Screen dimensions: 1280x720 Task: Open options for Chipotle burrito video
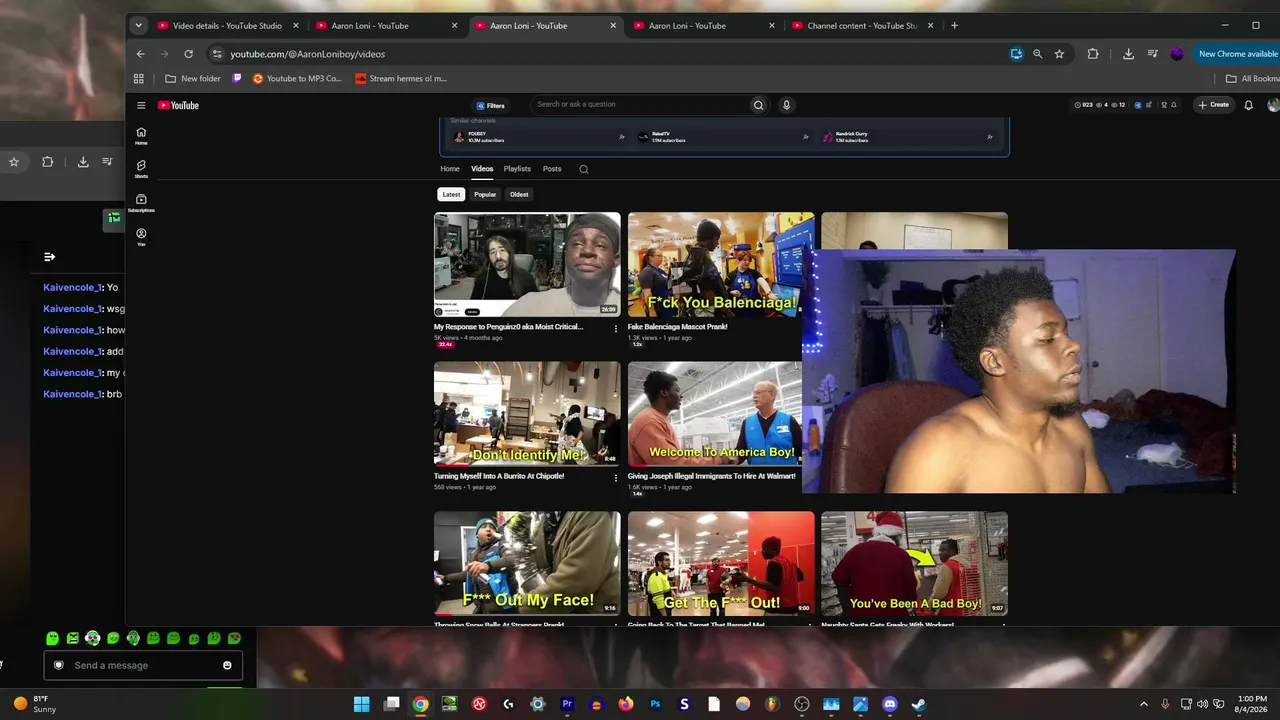616,478
